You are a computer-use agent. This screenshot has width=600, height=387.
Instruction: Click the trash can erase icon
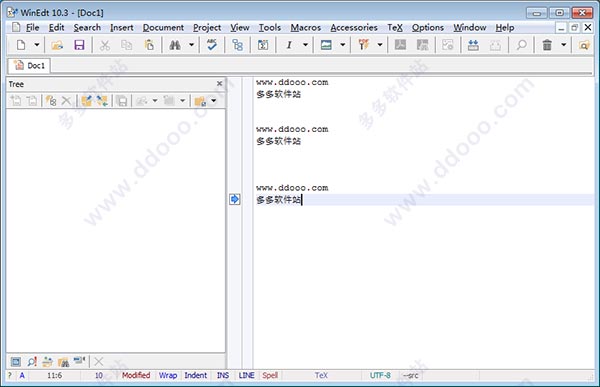pyautogui.click(x=547, y=45)
